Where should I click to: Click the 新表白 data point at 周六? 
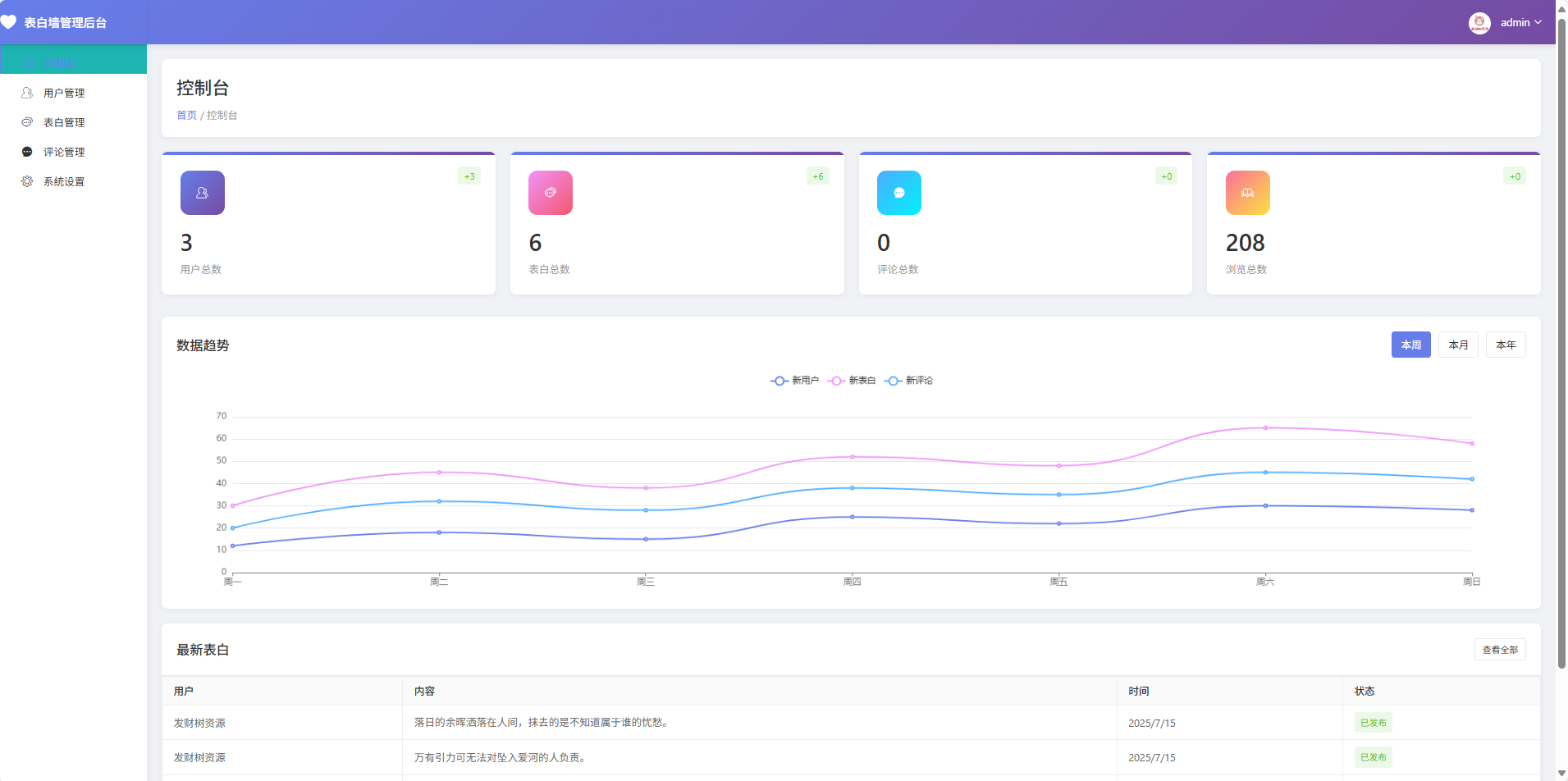(1265, 427)
